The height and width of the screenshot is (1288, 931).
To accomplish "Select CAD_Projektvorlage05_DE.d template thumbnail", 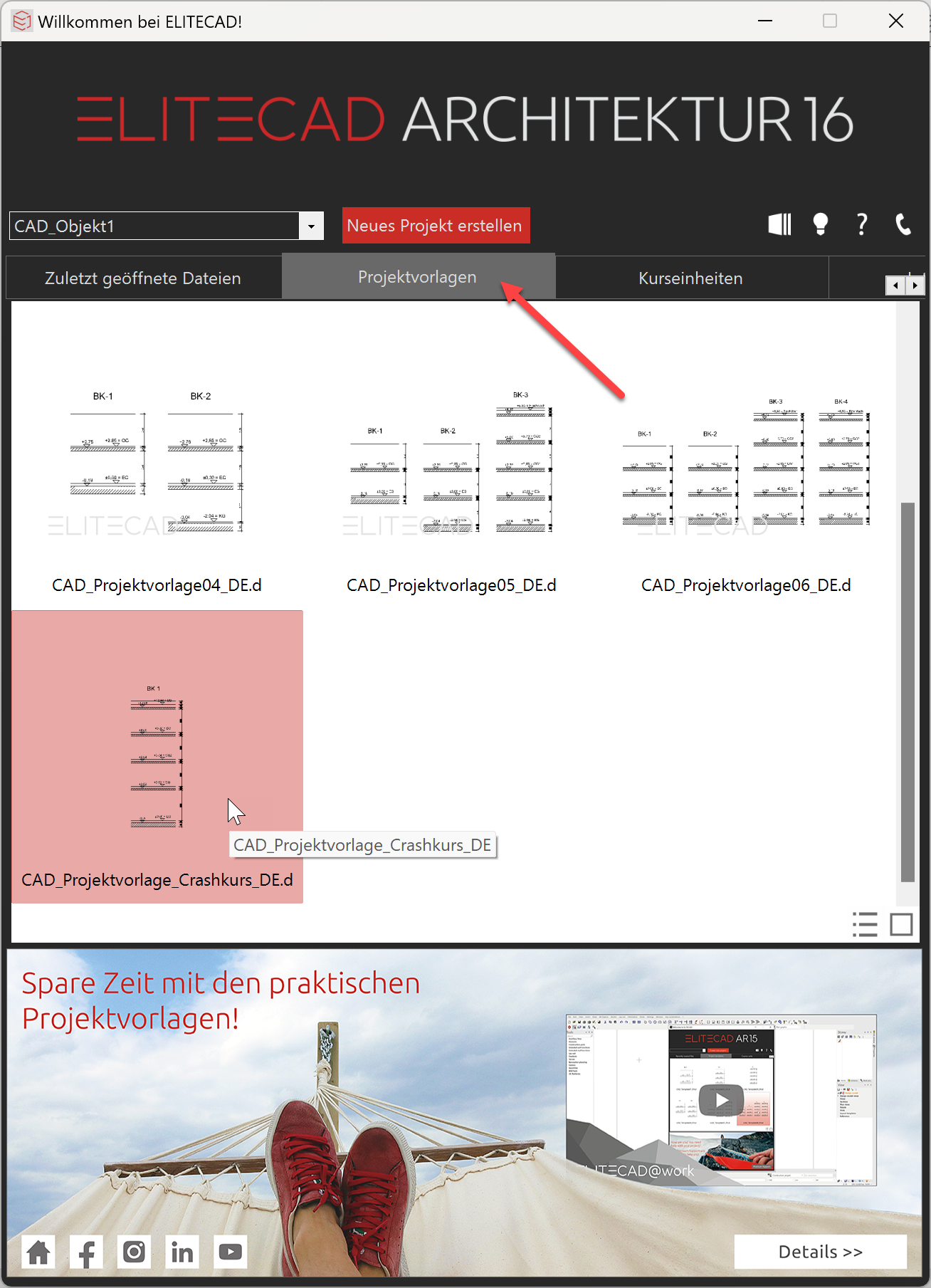I will click(x=451, y=463).
